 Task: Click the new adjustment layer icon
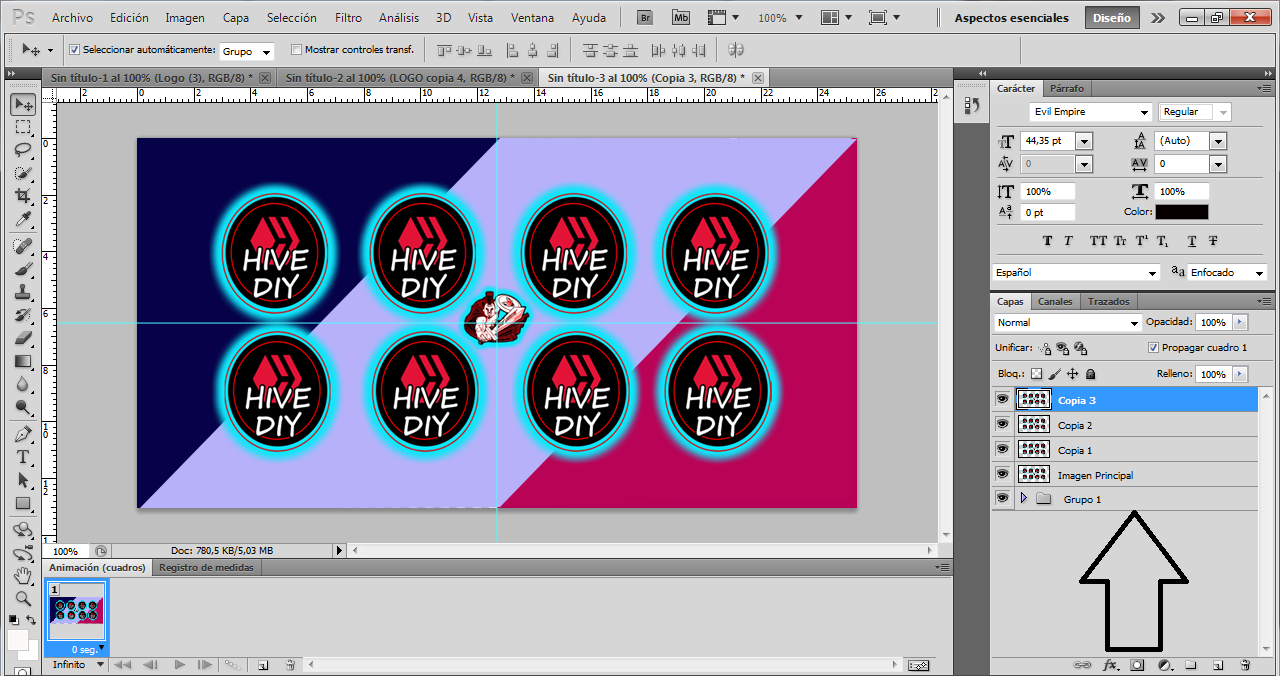click(1165, 664)
